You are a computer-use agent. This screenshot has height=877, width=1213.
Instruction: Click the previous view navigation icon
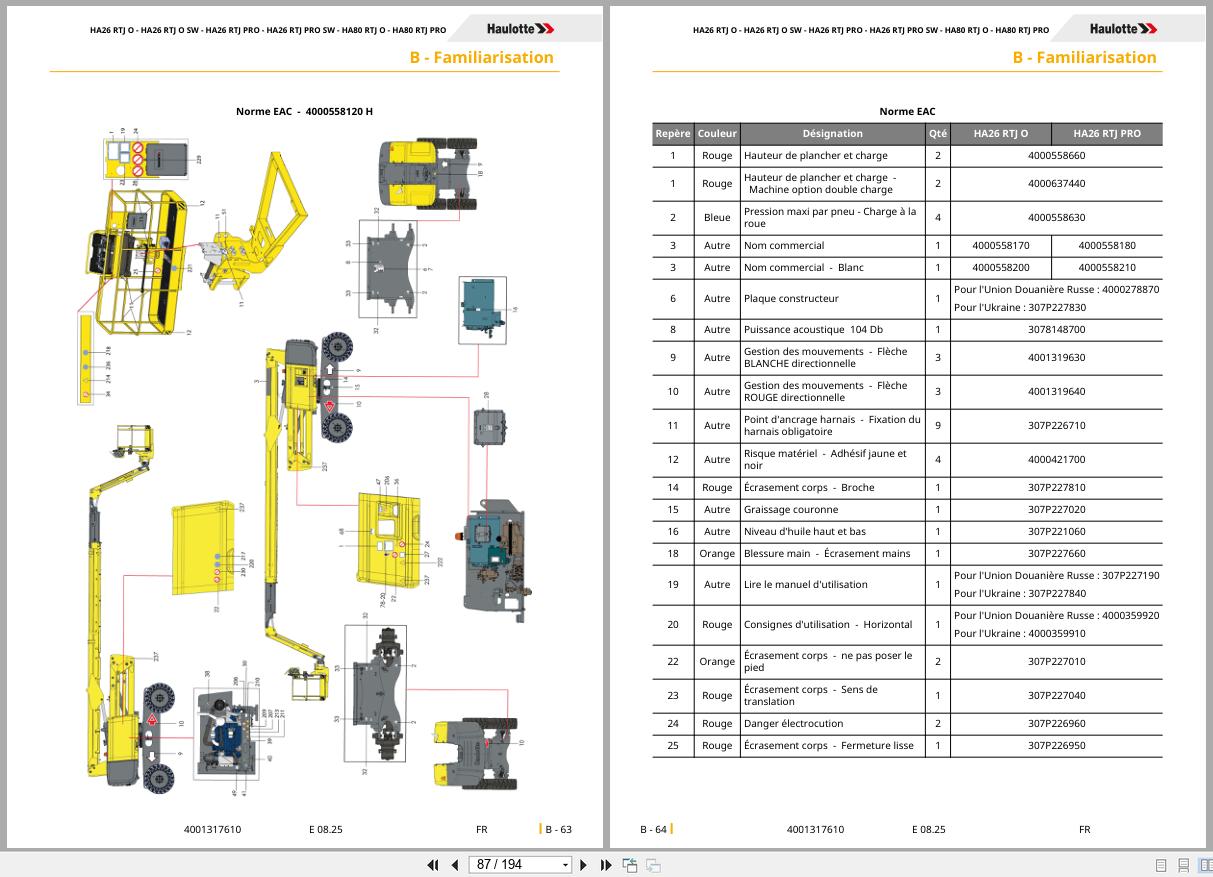tap(630, 865)
